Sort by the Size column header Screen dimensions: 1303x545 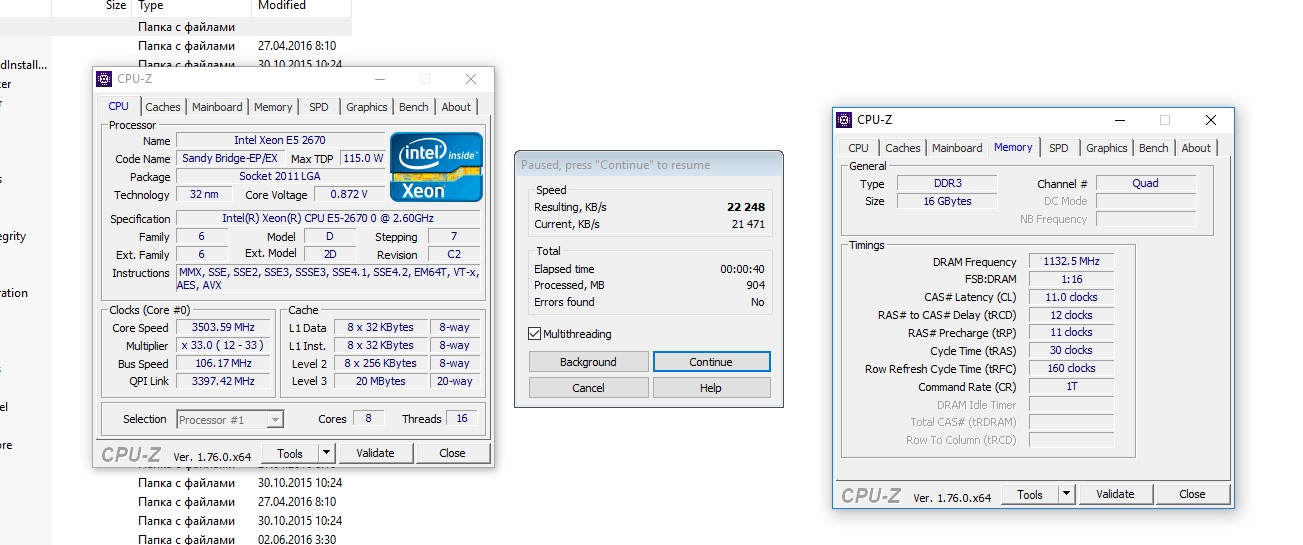coord(116,6)
